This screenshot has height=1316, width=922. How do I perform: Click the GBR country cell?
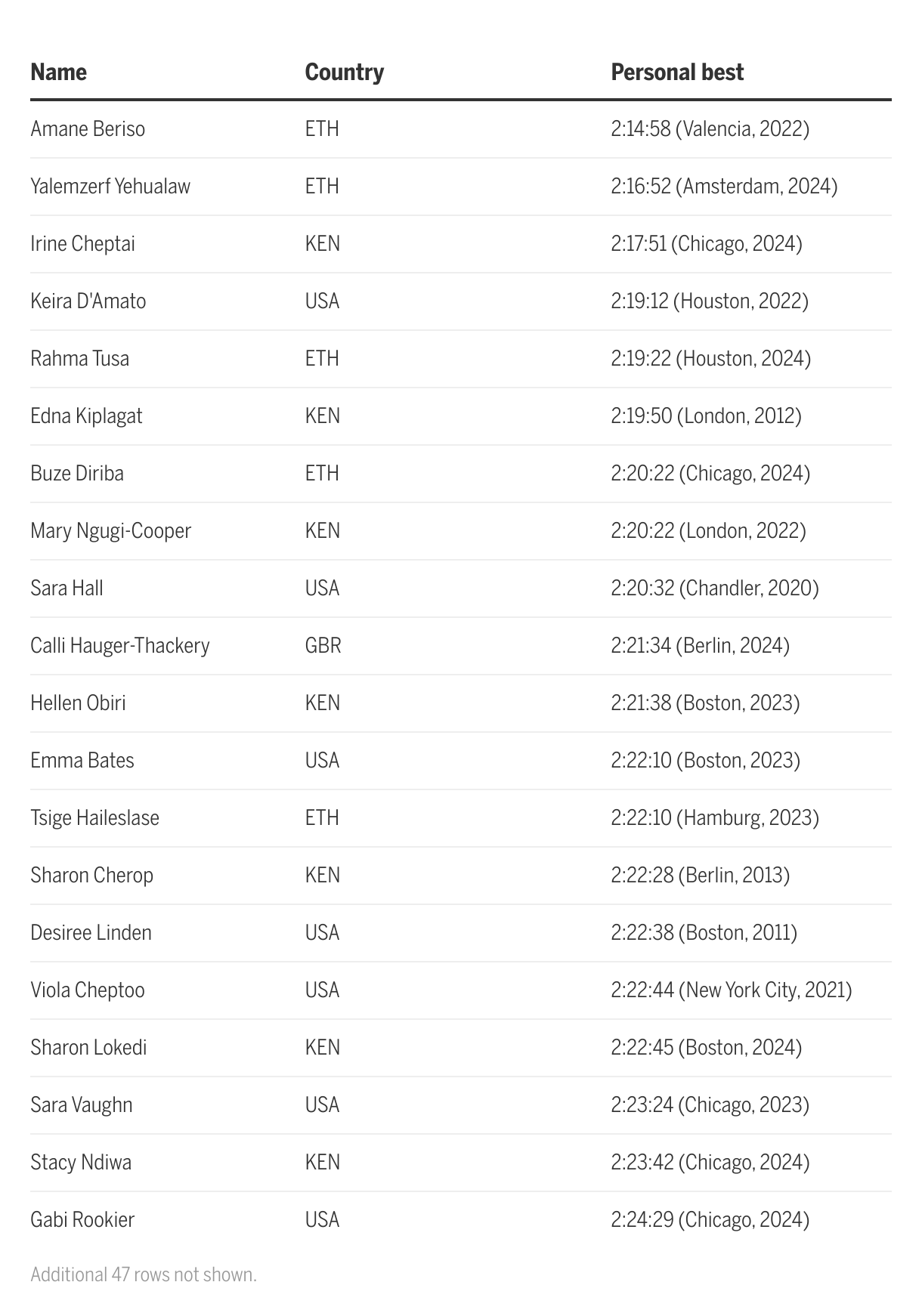coord(323,646)
